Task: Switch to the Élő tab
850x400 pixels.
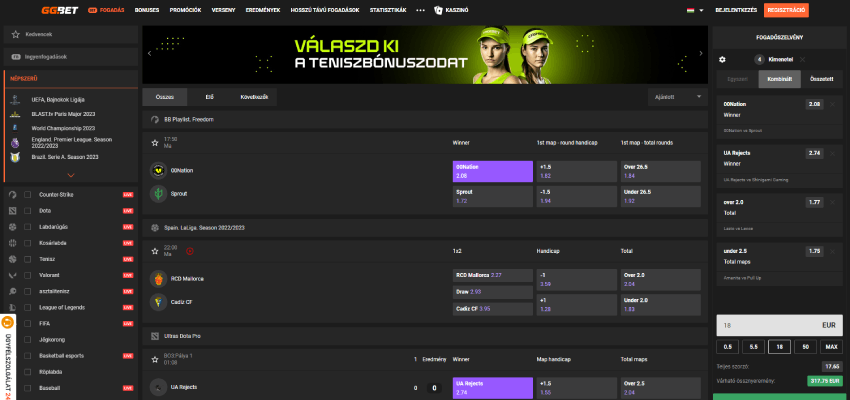Action: [209, 97]
